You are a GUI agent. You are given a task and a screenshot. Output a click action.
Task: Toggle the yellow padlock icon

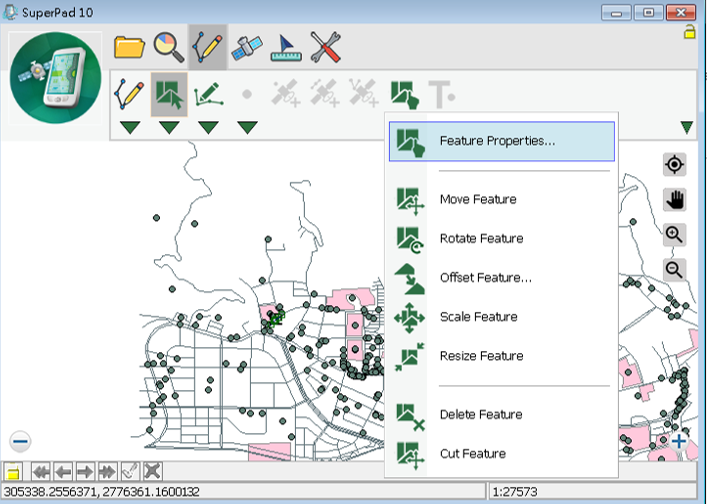689,32
